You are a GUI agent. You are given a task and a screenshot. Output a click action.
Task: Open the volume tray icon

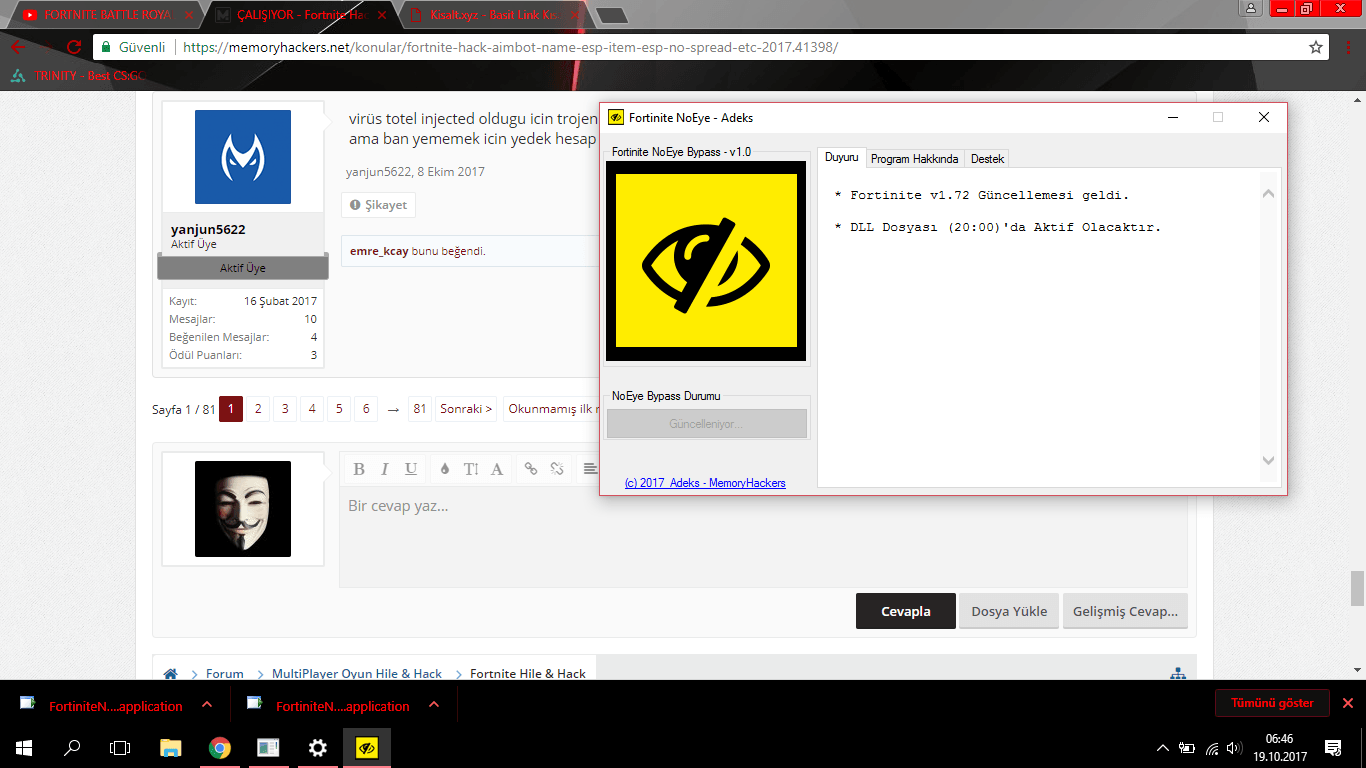(1236, 748)
